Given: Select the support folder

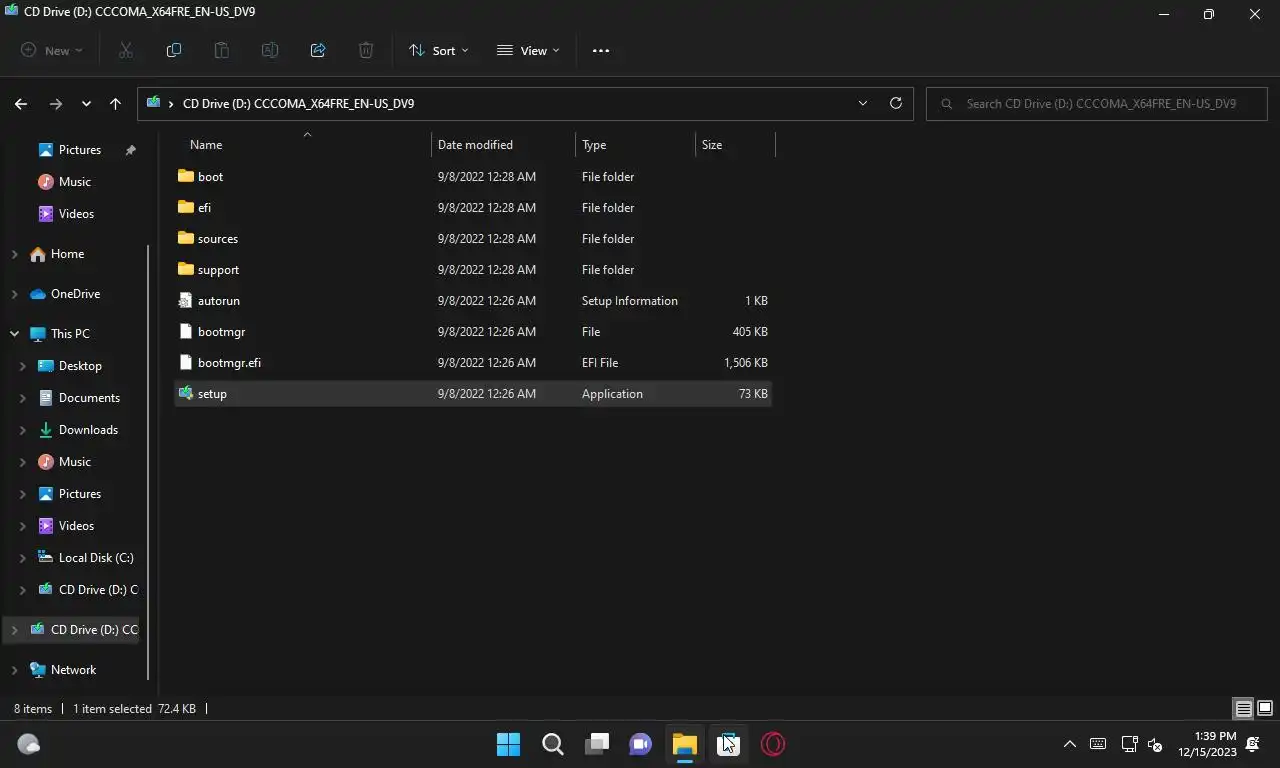Looking at the screenshot, I should 472,269.
